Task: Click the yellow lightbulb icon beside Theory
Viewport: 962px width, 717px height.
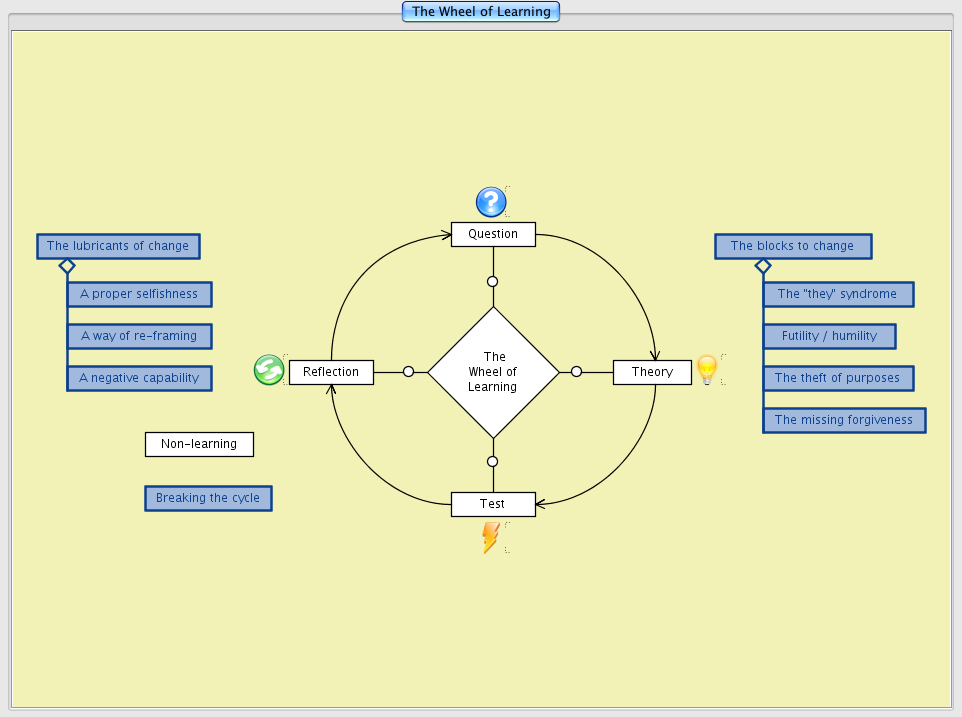Action: (x=707, y=370)
